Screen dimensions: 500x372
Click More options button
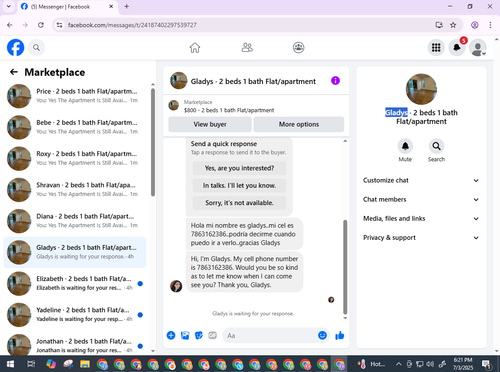click(299, 124)
